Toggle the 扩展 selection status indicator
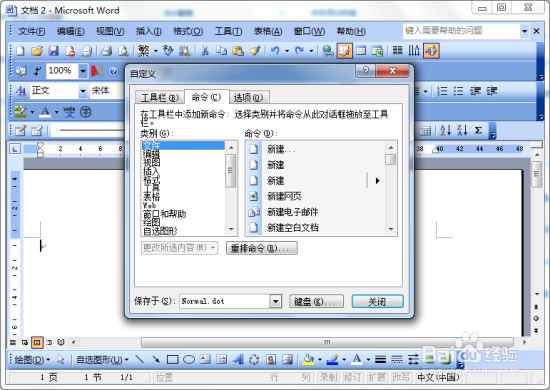Image resolution: width=550 pixels, height=390 pixels. (x=376, y=377)
